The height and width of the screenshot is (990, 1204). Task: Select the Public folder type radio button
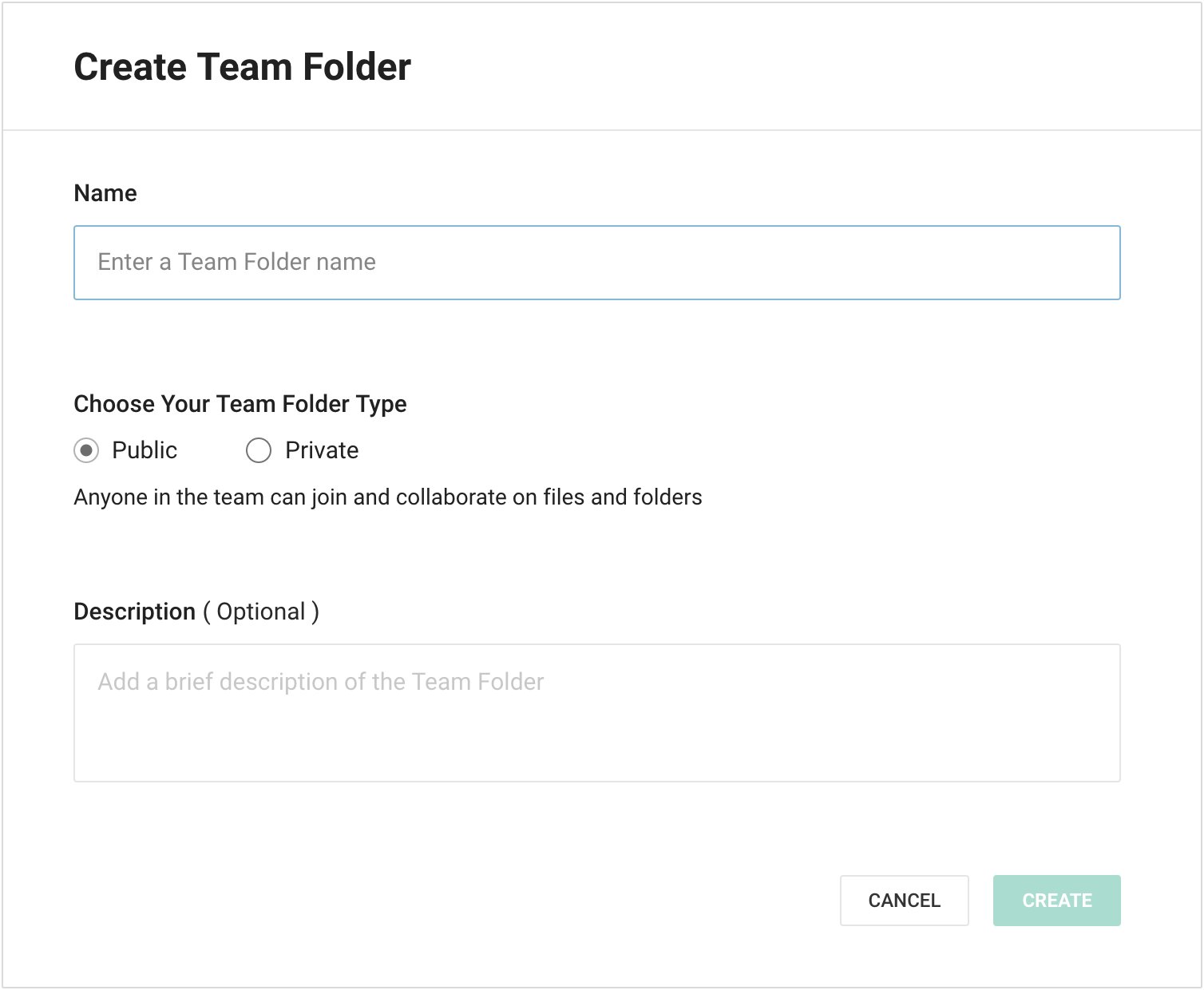[x=86, y=450]
